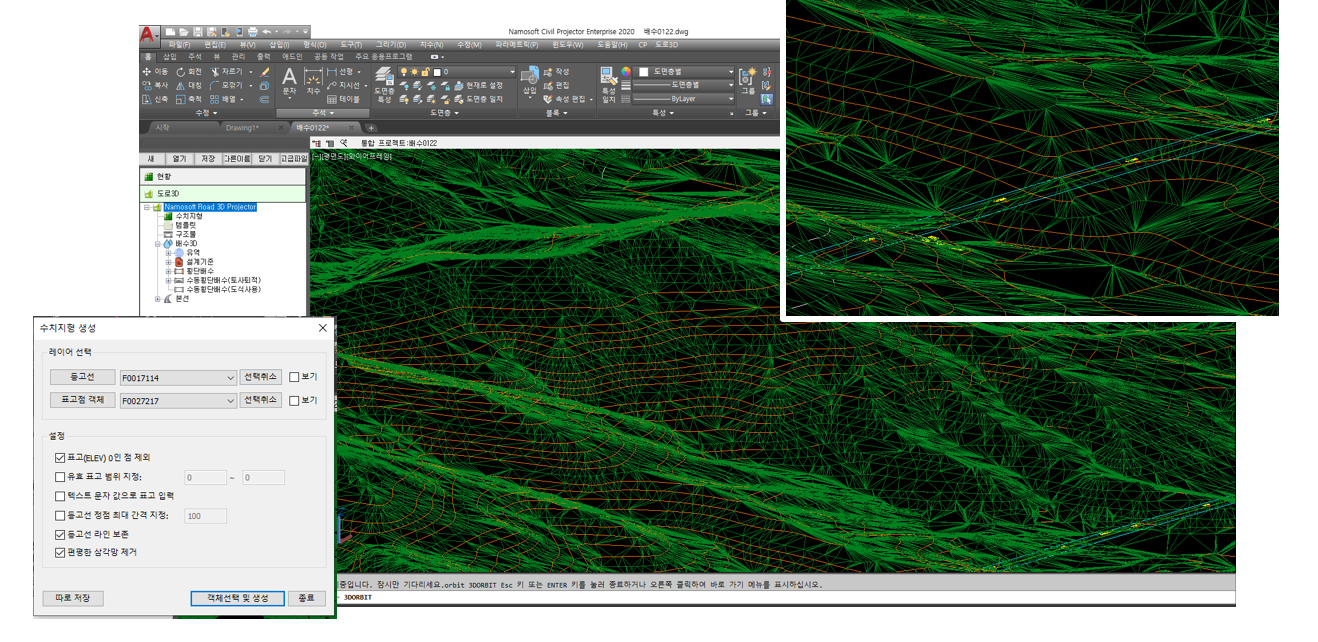Click the 그룹 (Group) icon
This screenshot has width=1318, height=642.
pos(748,80)
